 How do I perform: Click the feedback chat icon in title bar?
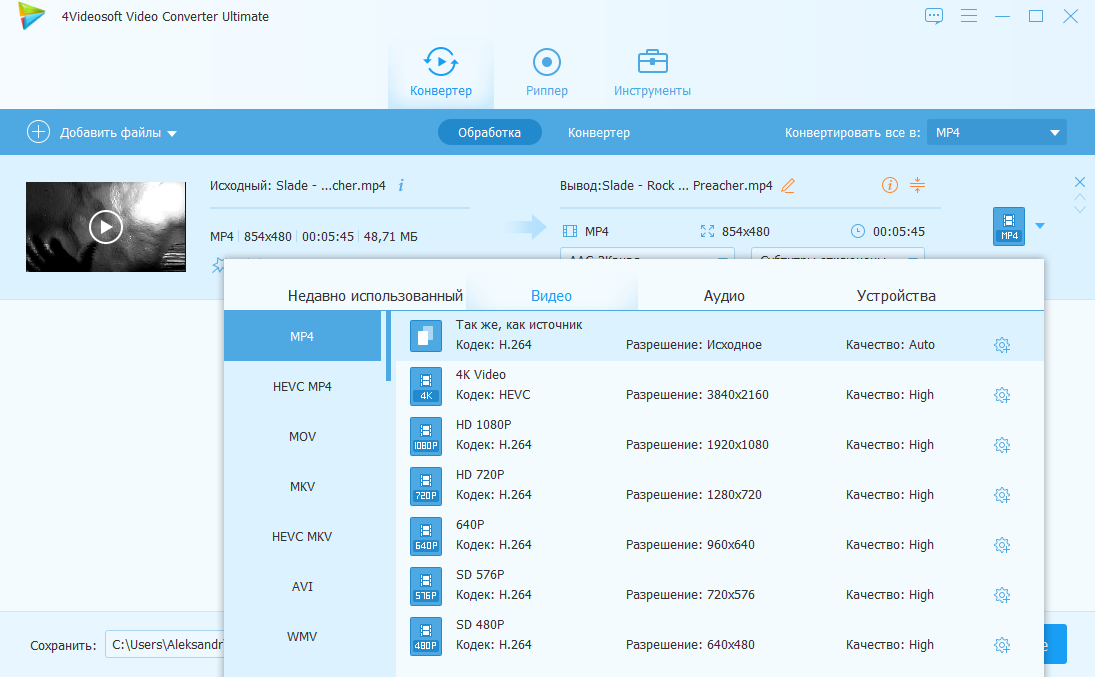[x=934, y=16]
